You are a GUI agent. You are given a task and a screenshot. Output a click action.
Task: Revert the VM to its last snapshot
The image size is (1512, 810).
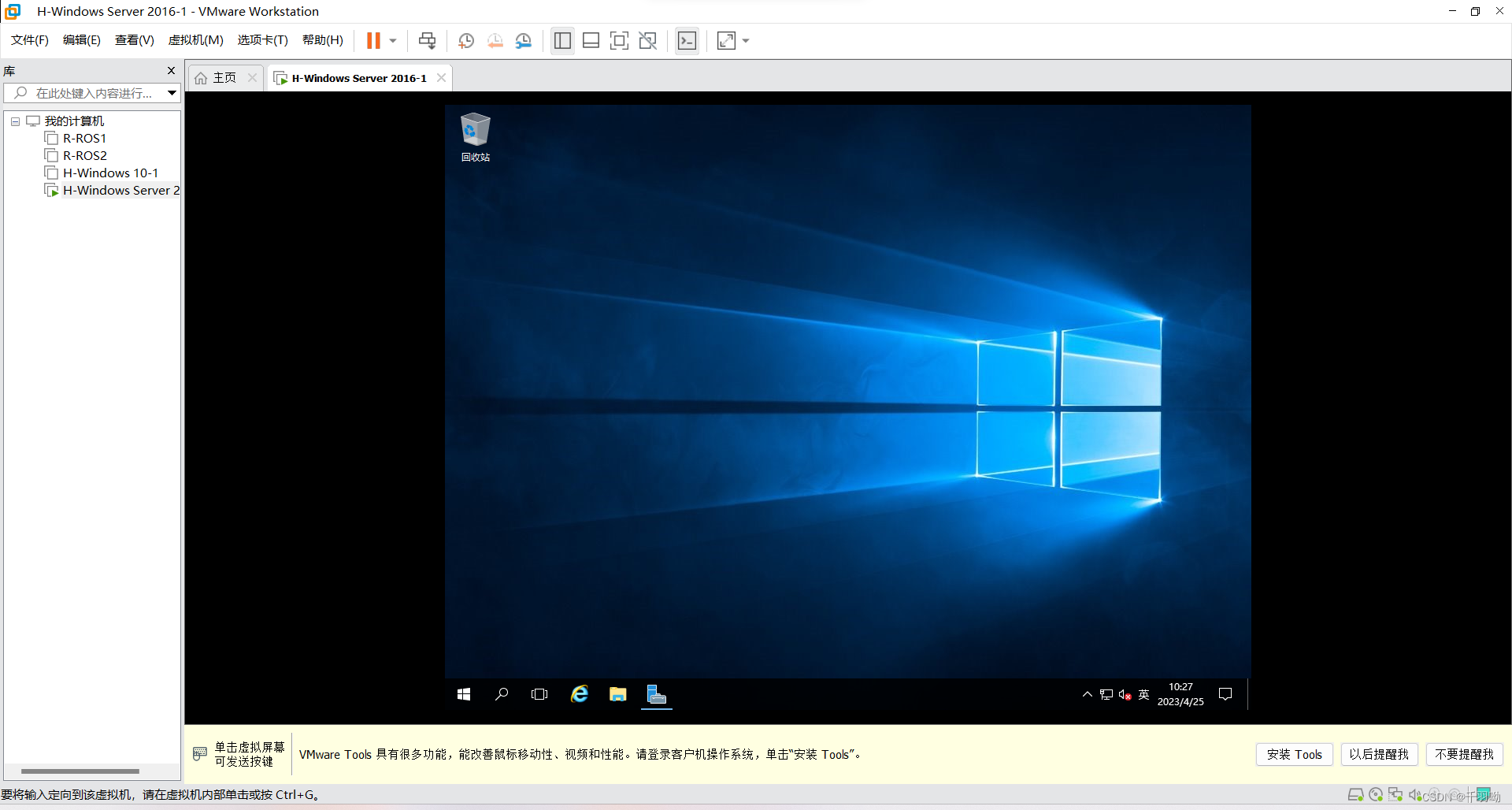click(495, 40)
